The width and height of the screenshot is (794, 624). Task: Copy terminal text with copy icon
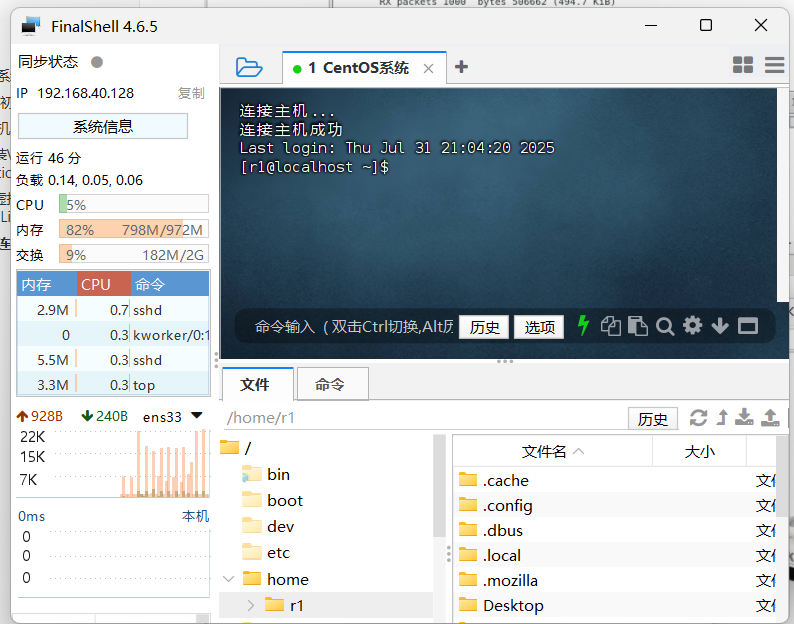coord(611,326)
